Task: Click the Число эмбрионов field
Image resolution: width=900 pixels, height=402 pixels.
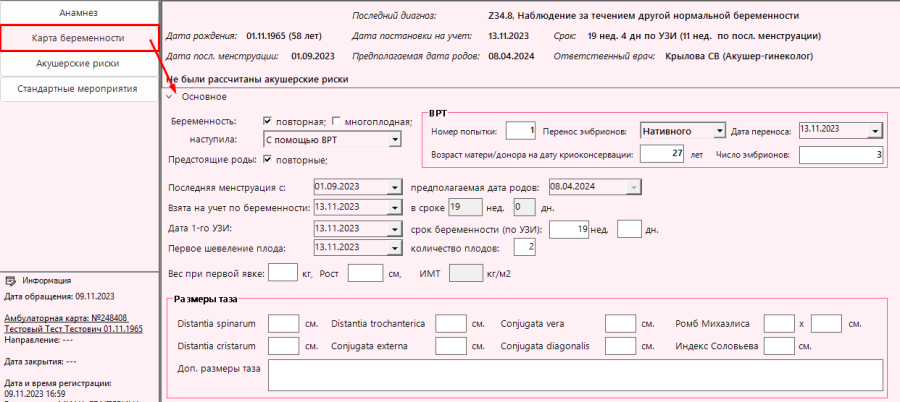Action: (840, 154)
